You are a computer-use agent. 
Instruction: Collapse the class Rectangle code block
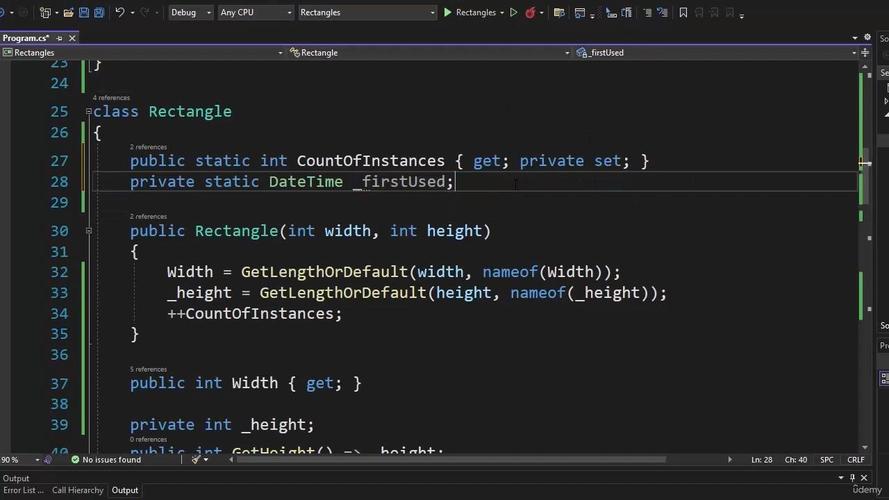(x=88, y=112)
